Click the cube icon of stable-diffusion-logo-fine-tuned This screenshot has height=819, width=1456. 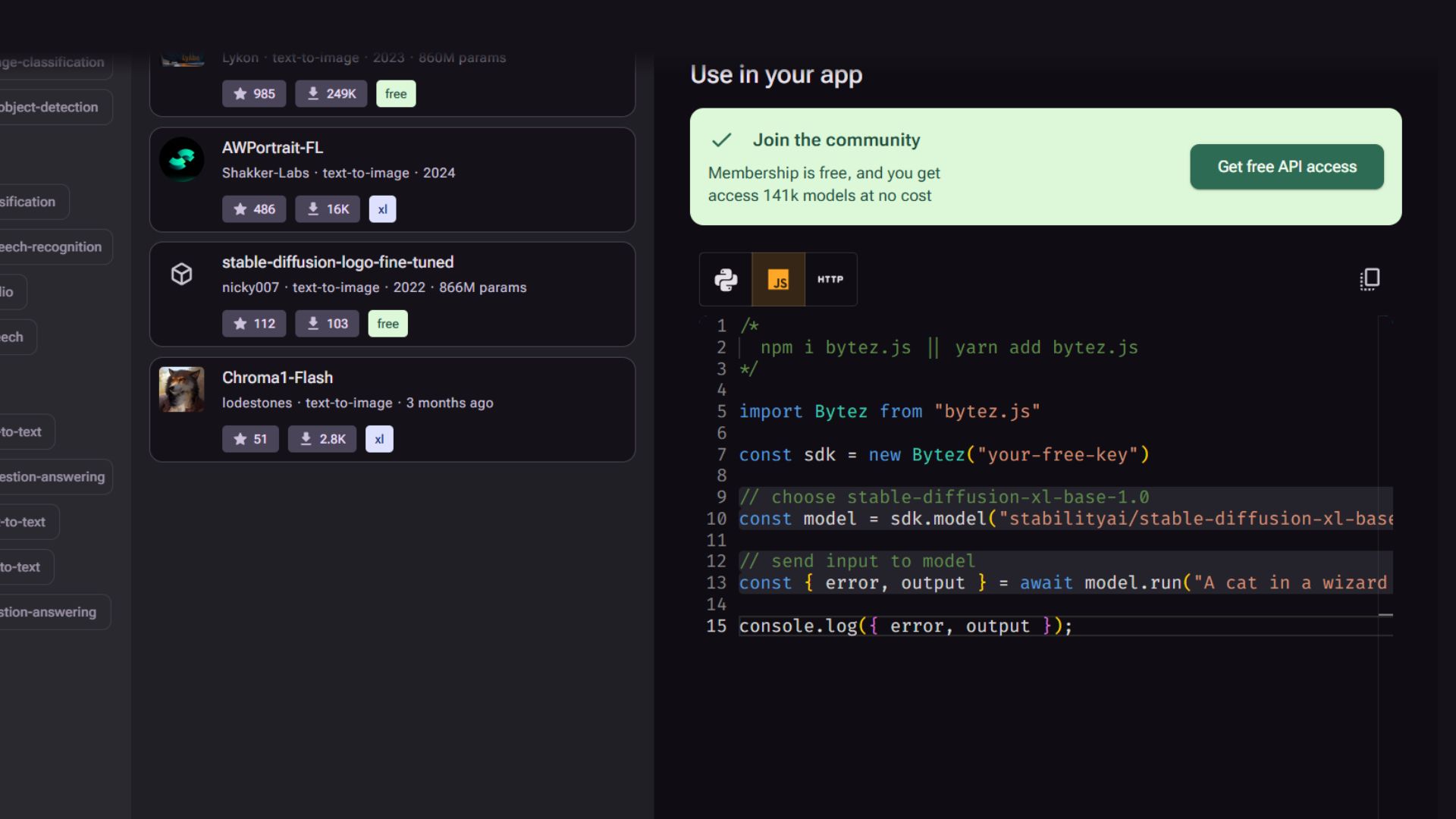click(x=182, y=274)
